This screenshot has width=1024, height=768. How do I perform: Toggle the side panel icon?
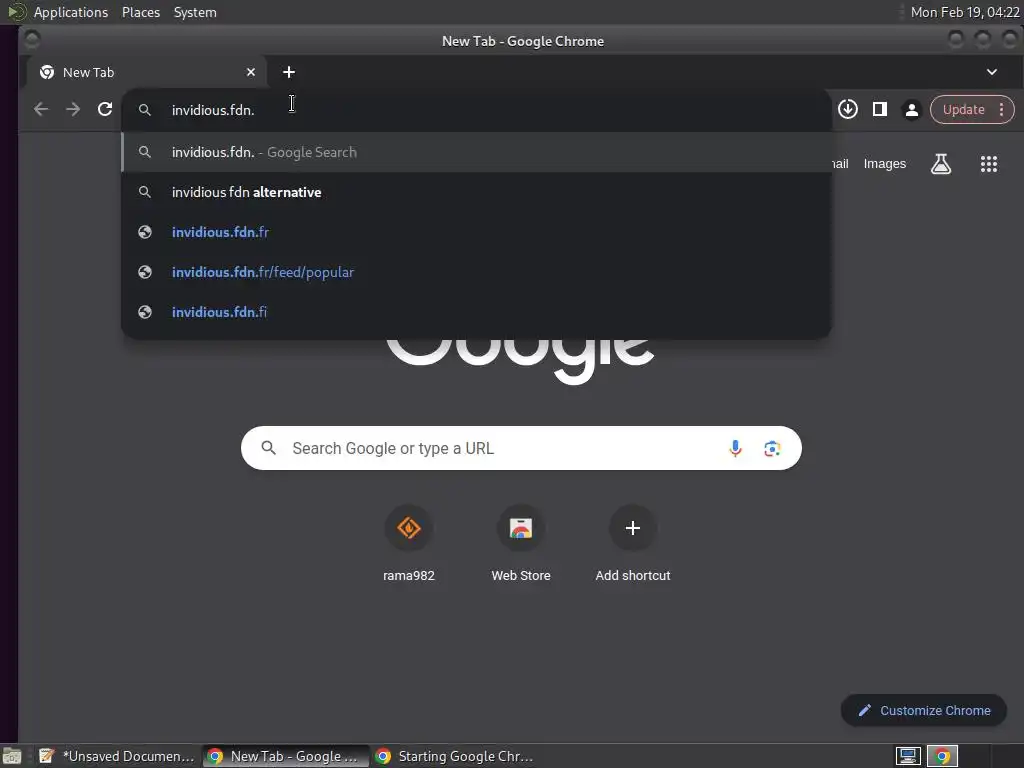tap(880, 109)
